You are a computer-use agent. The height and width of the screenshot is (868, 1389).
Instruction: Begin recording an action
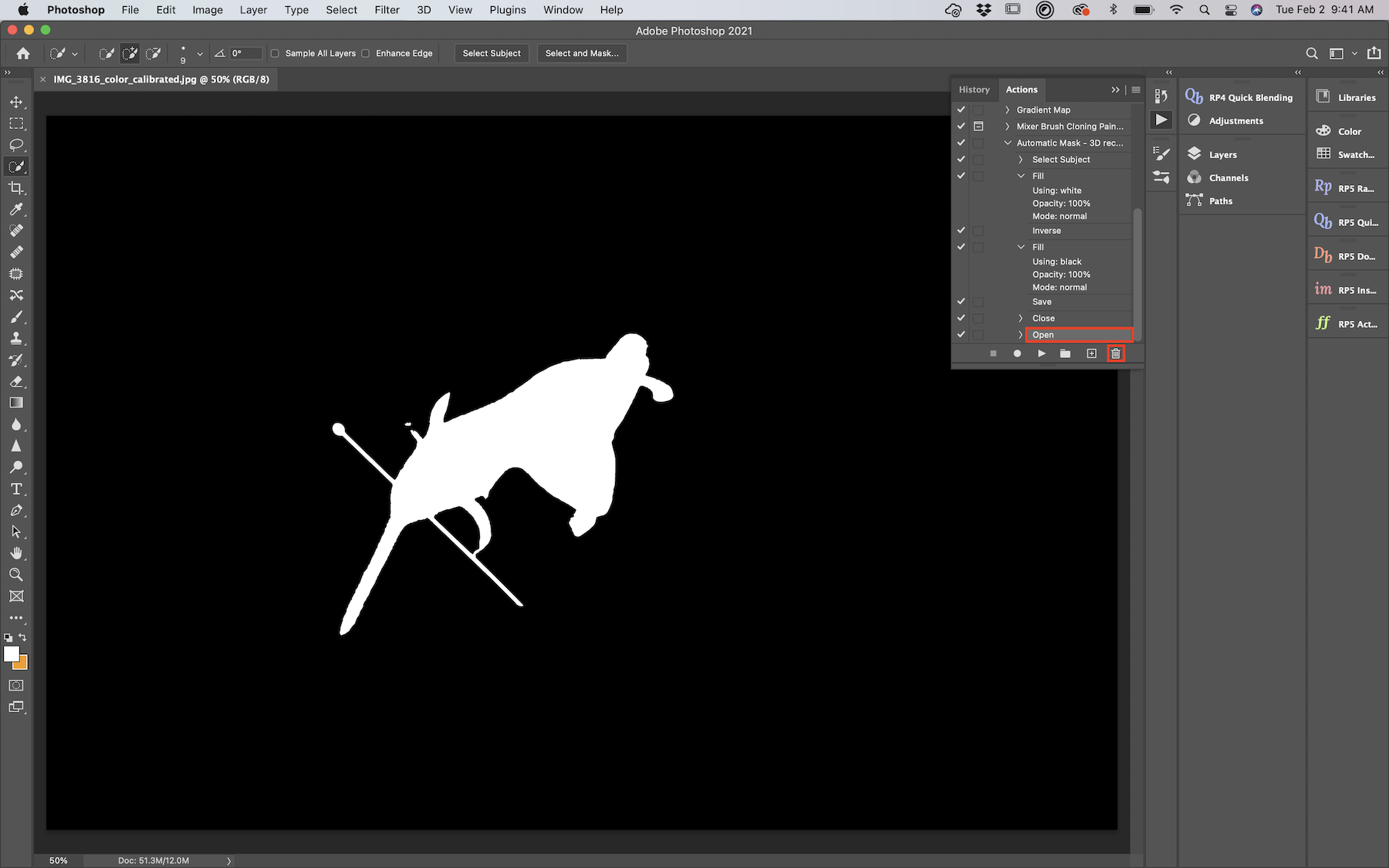(x=1017, y=353)
